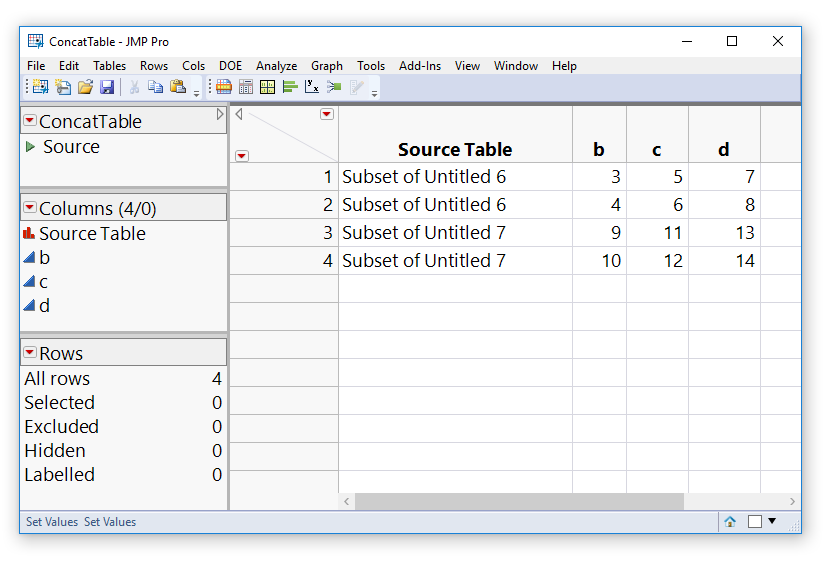Click the horizontal scrollbar thumb
Screen dimensions: 830x565
point(519,501)
